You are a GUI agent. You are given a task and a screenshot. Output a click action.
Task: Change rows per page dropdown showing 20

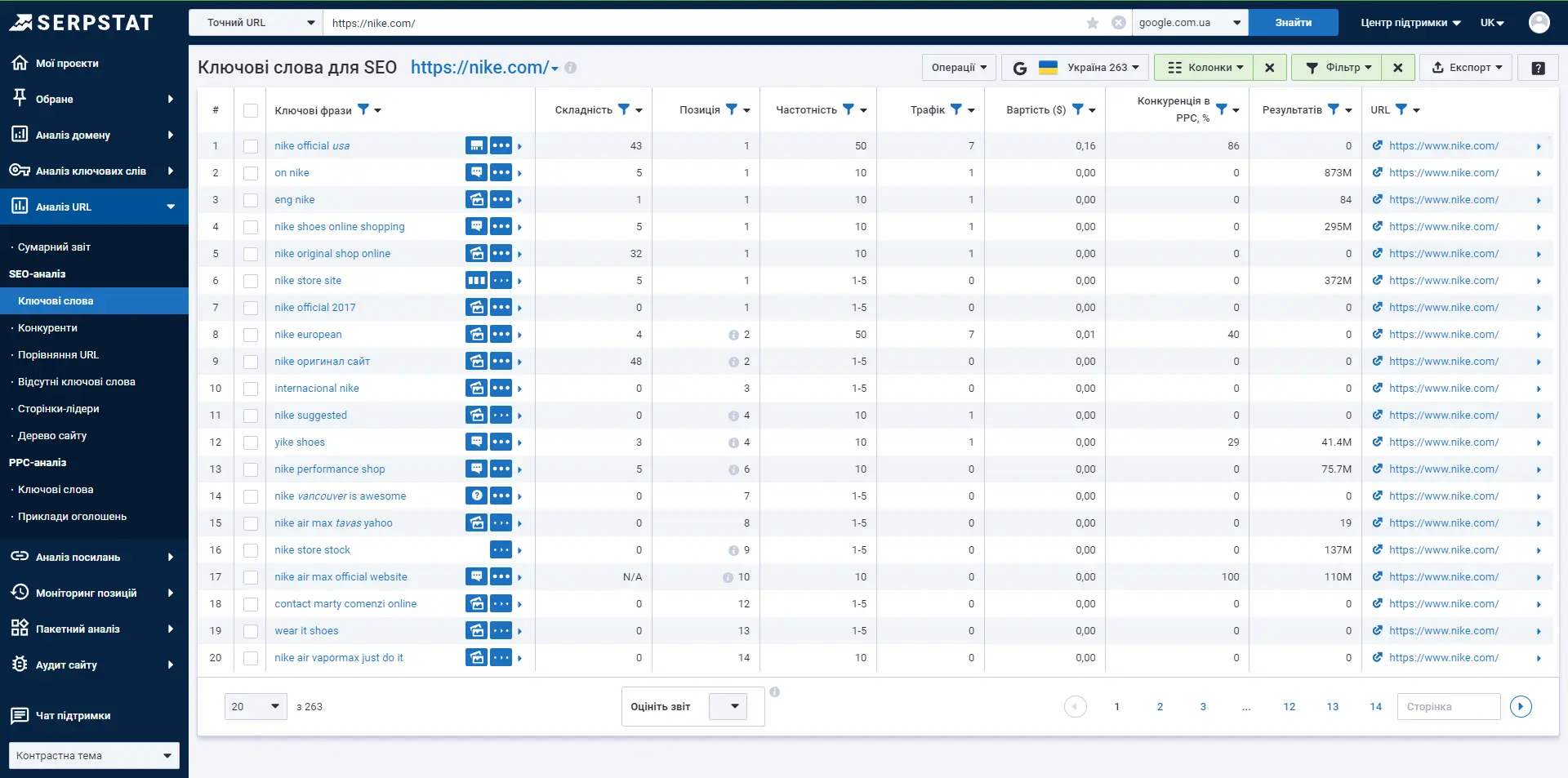click(x=256, y=706)
